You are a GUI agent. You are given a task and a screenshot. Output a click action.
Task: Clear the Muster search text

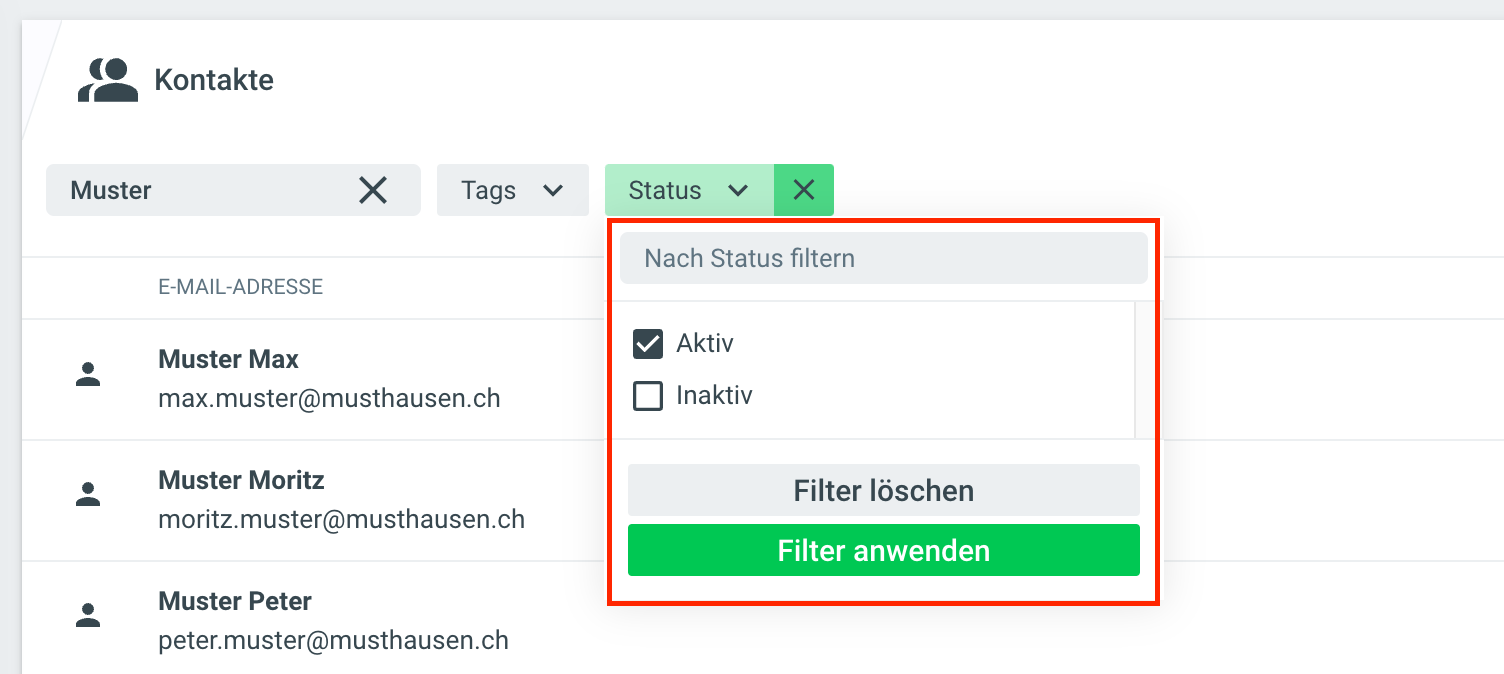click(x=373, y=190)
